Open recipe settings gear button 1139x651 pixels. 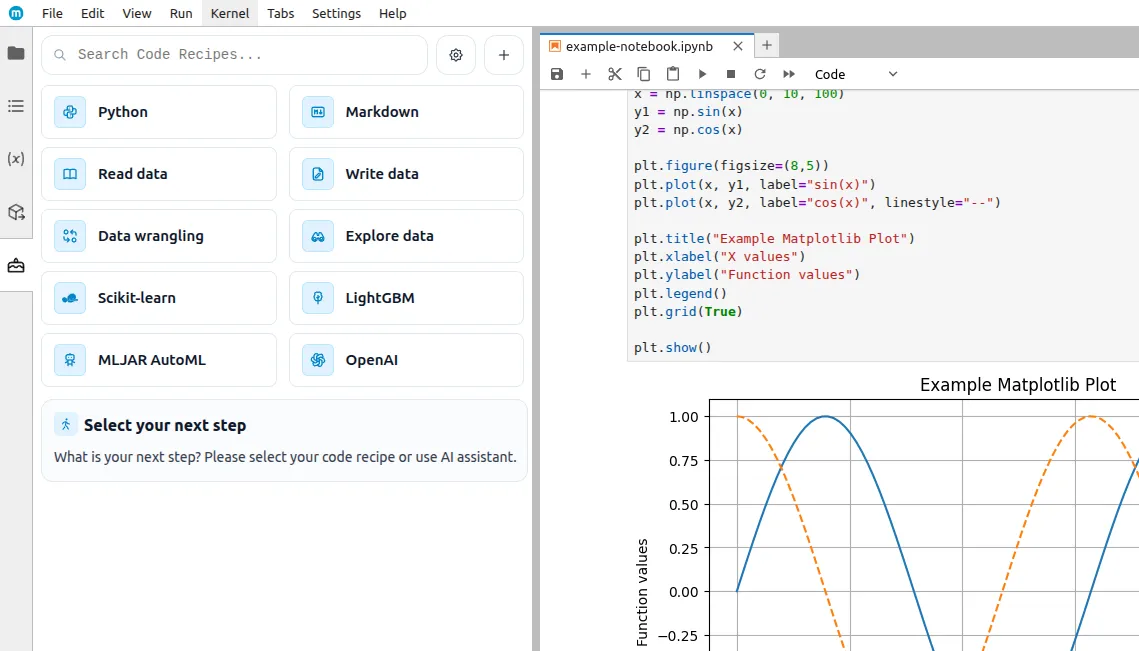tap(456, 55)
